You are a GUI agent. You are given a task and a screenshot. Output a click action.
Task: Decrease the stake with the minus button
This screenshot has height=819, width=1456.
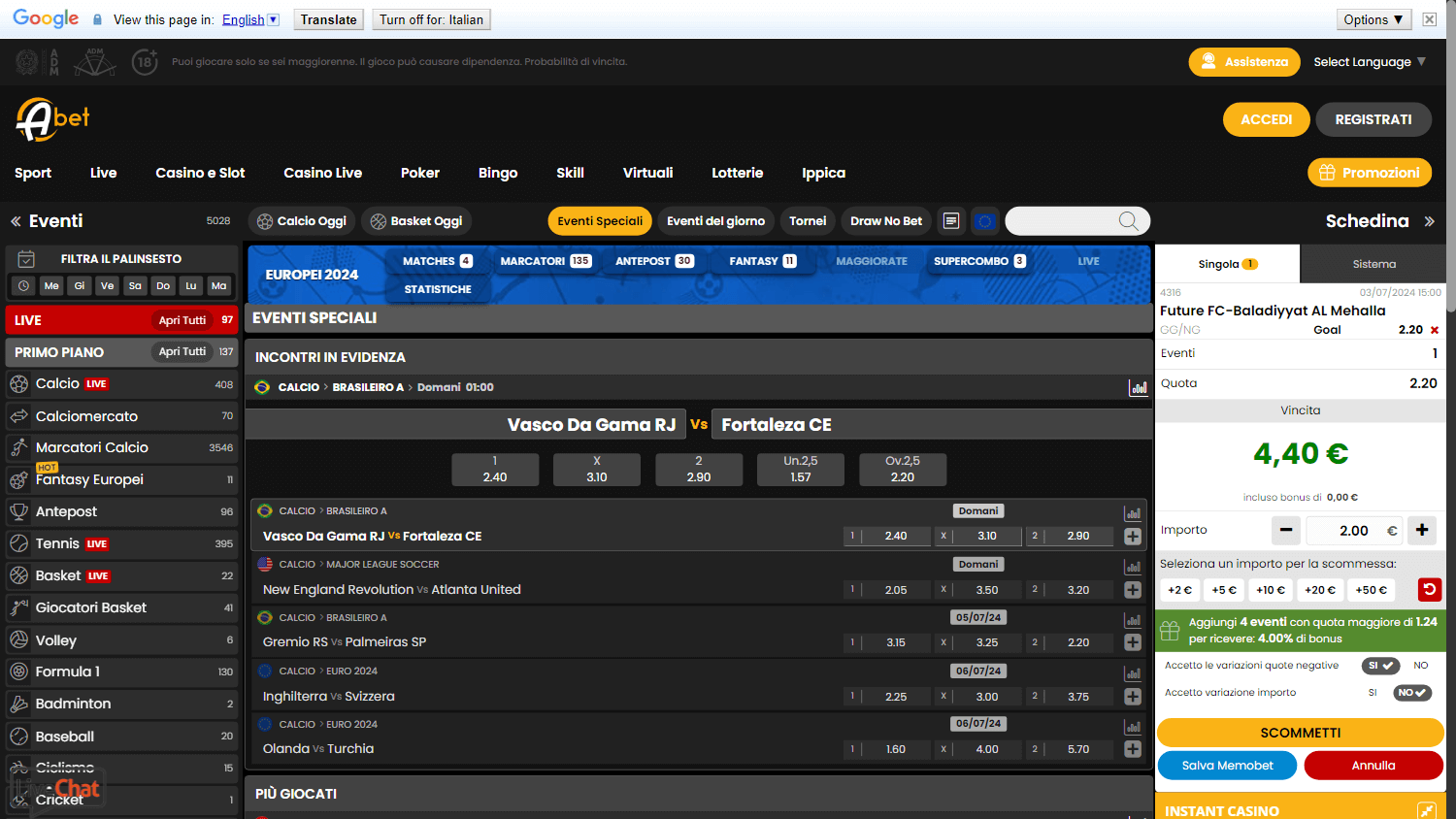coord(1286,530)
